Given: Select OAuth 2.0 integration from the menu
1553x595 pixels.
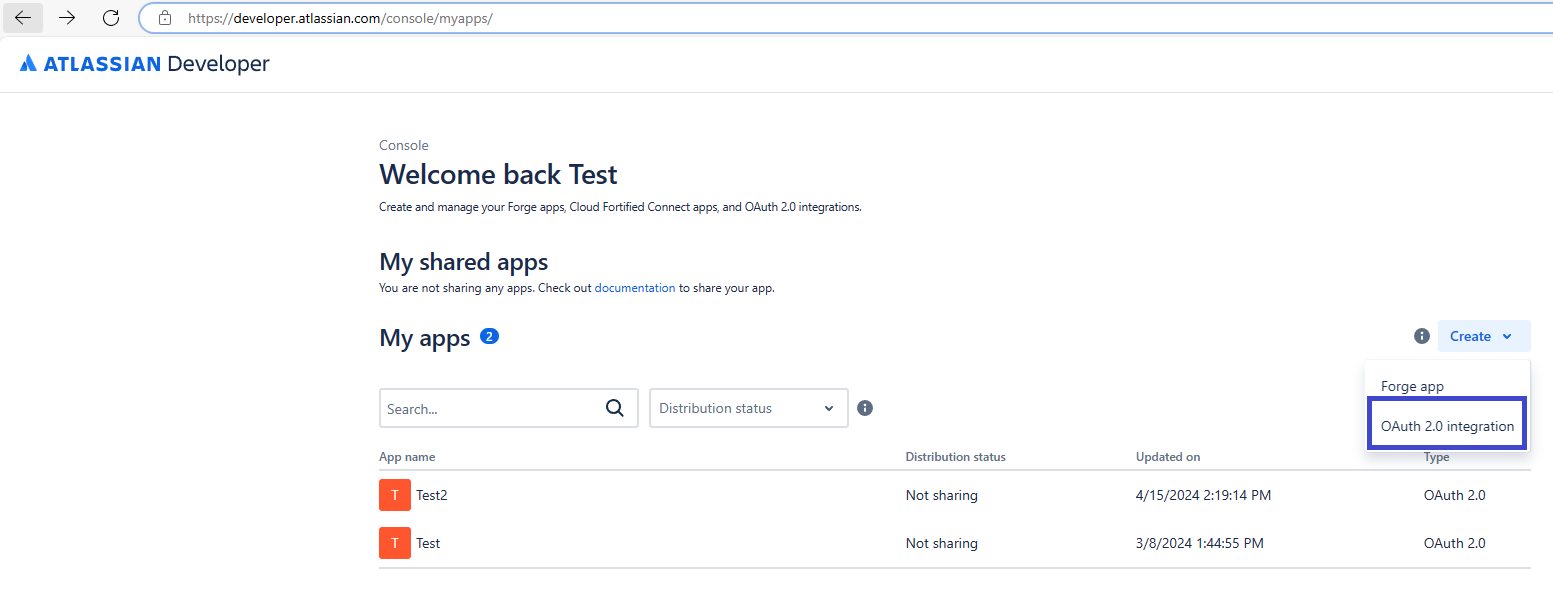Looking at the screenshot, I should [1446, 424].
